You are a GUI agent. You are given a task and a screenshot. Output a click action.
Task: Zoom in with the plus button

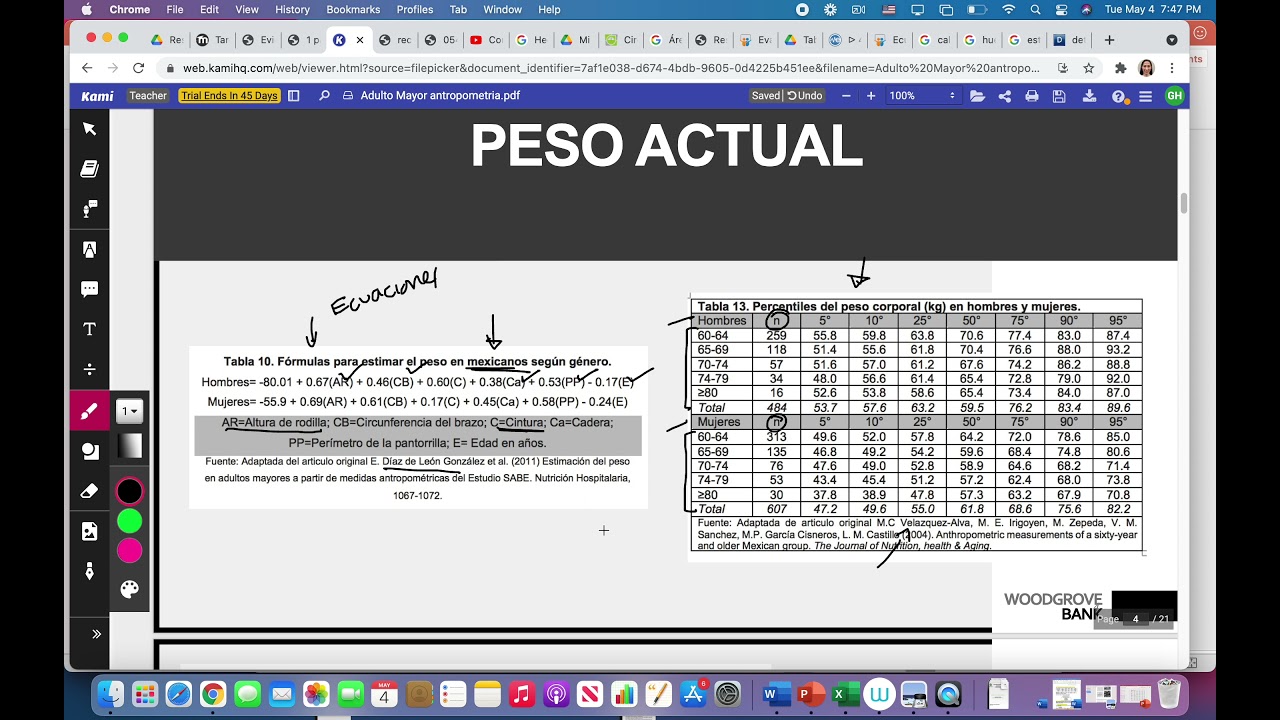871,96
